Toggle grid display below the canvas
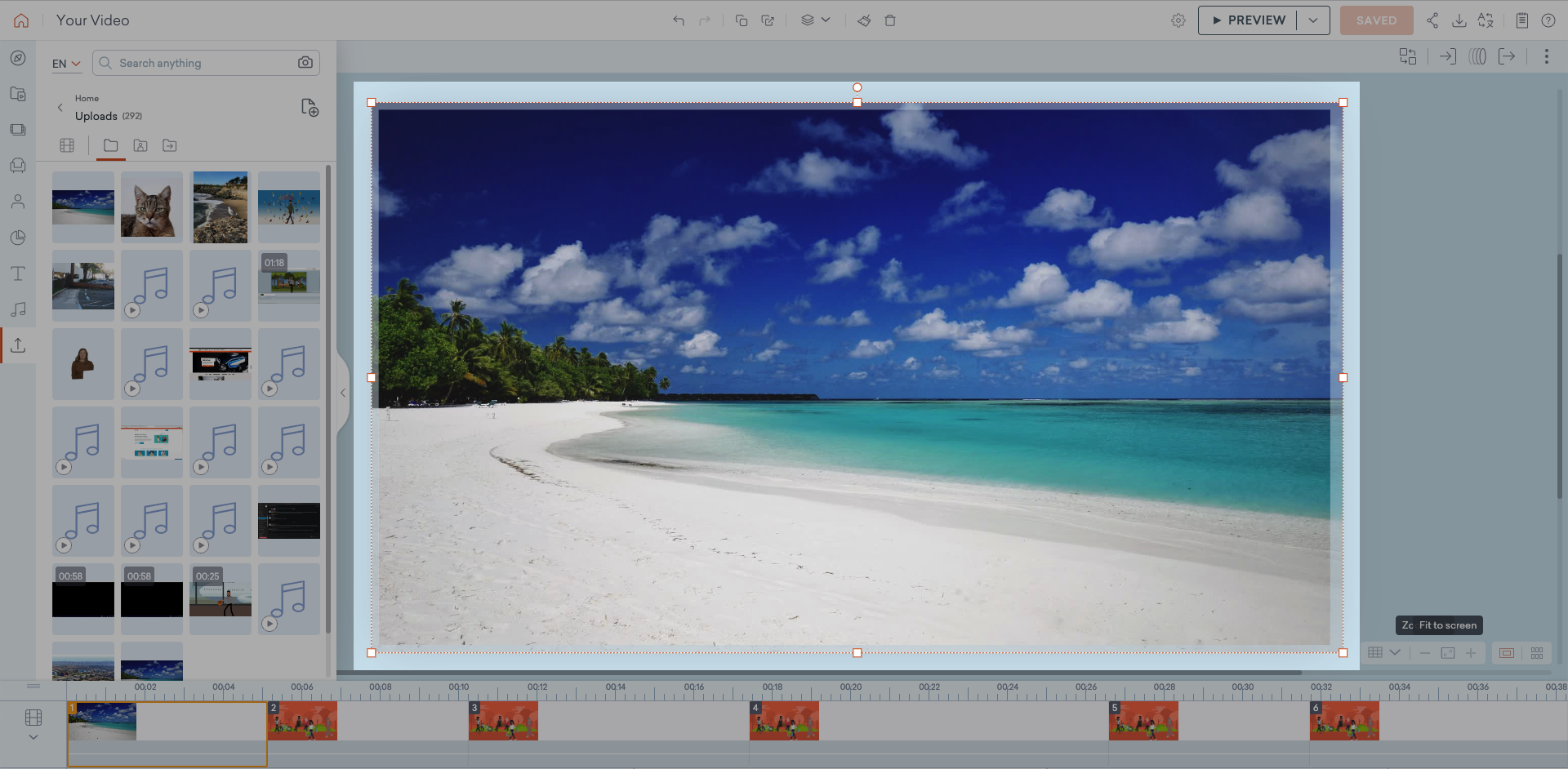 (x=1376, y=653)
